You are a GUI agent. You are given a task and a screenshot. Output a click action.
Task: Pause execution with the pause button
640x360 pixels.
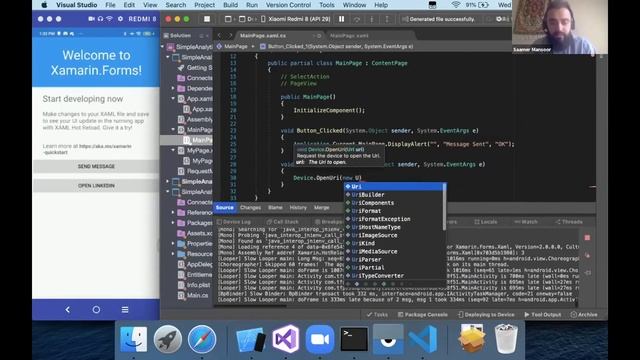tap(342, 19)
